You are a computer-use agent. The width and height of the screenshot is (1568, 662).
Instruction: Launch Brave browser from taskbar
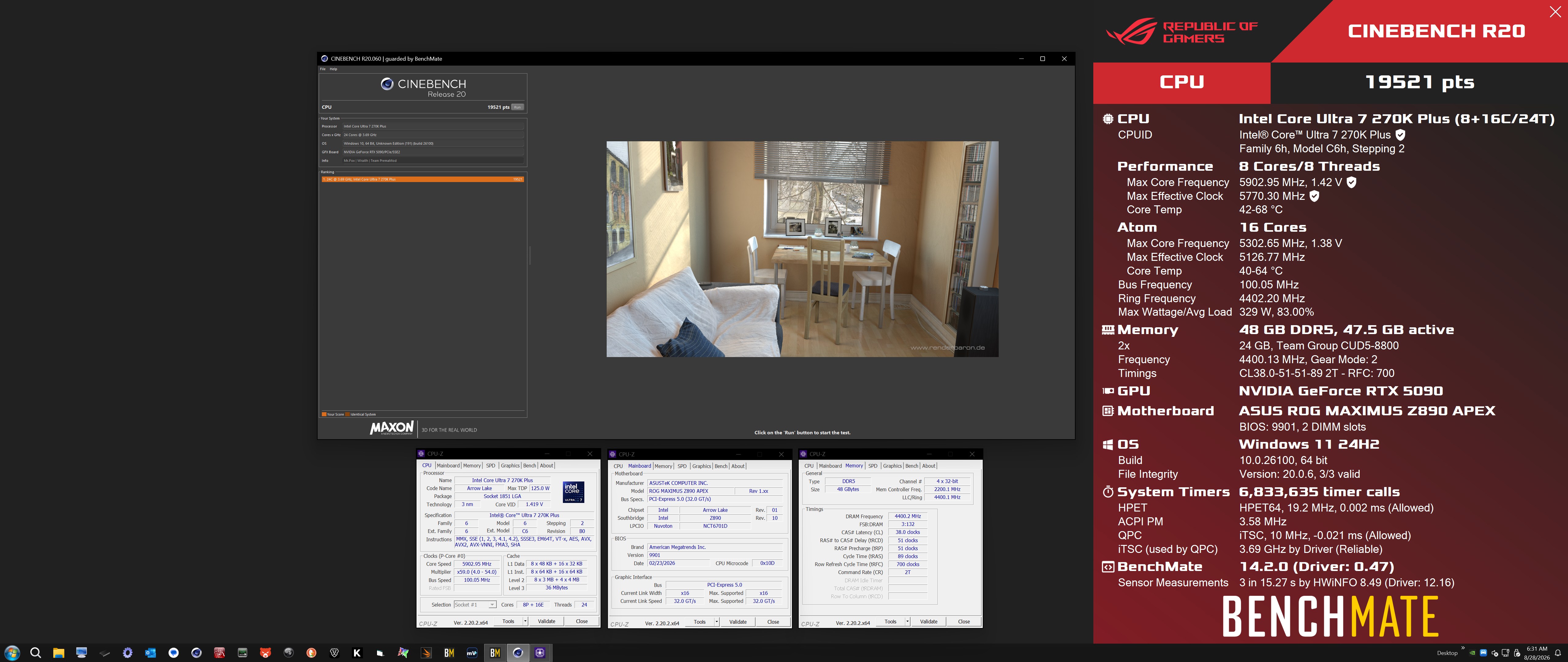click(334, 653)
